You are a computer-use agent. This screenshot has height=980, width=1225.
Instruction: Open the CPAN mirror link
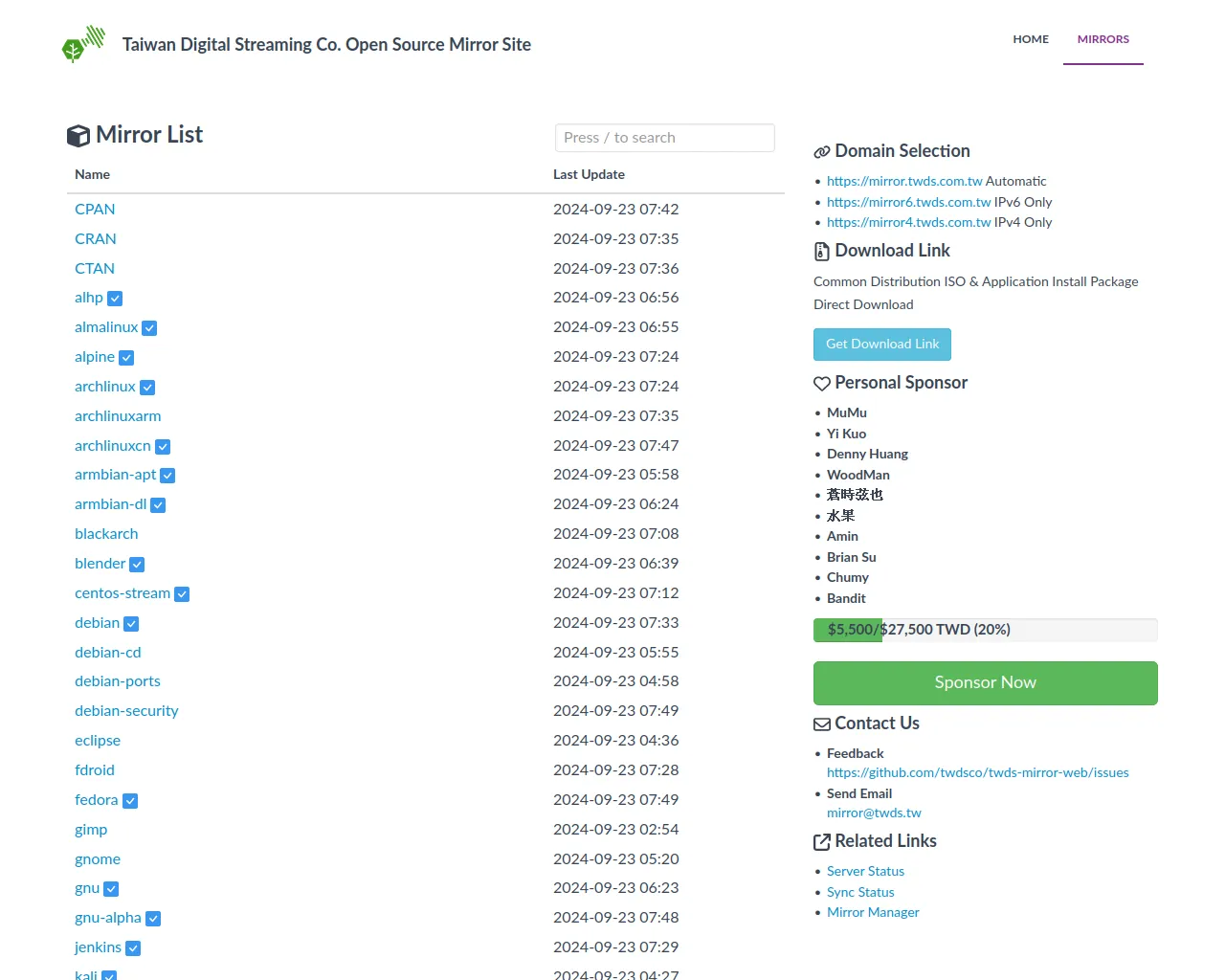[x=95, y=210]
